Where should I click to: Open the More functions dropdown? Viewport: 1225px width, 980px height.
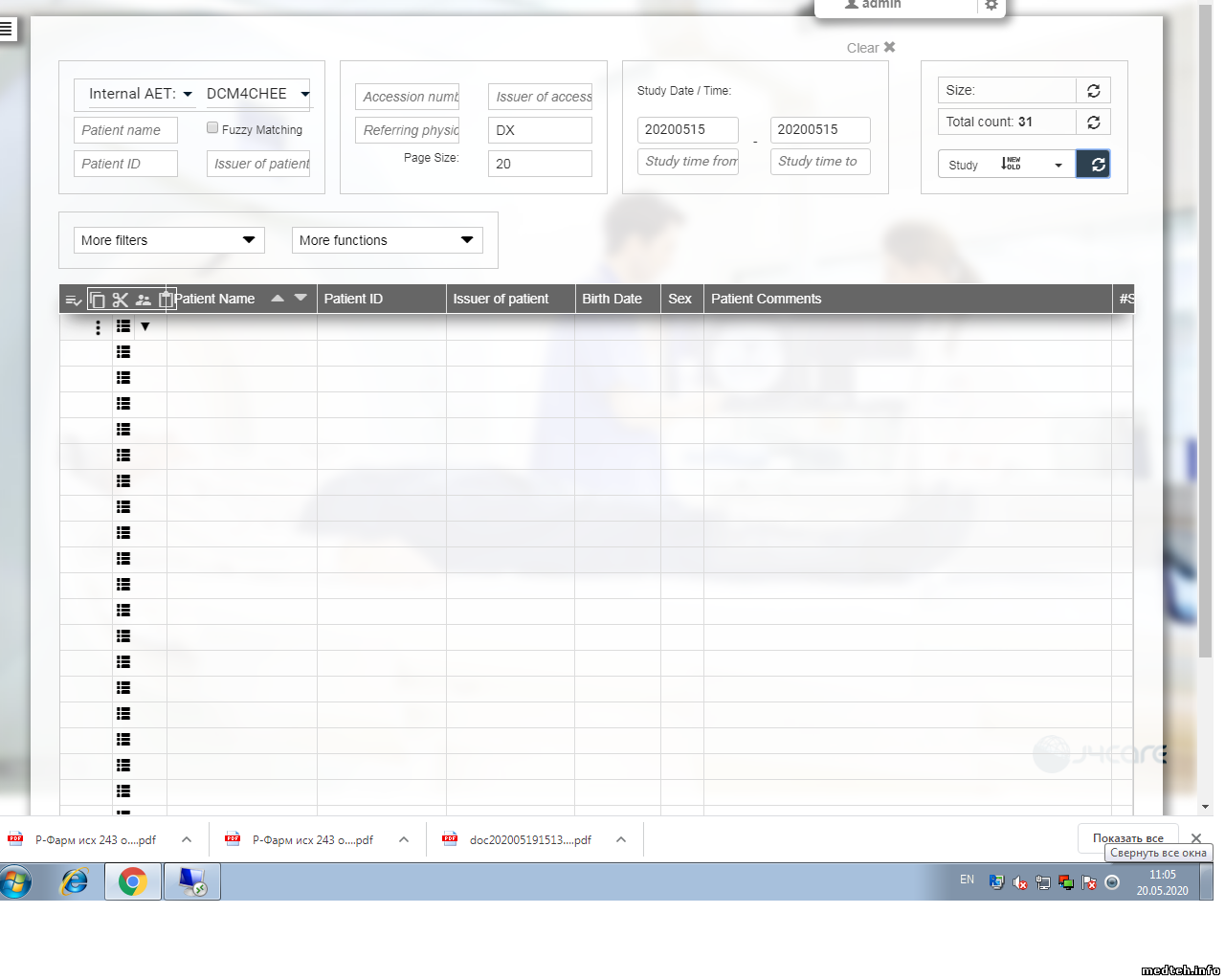click(387, 240)
